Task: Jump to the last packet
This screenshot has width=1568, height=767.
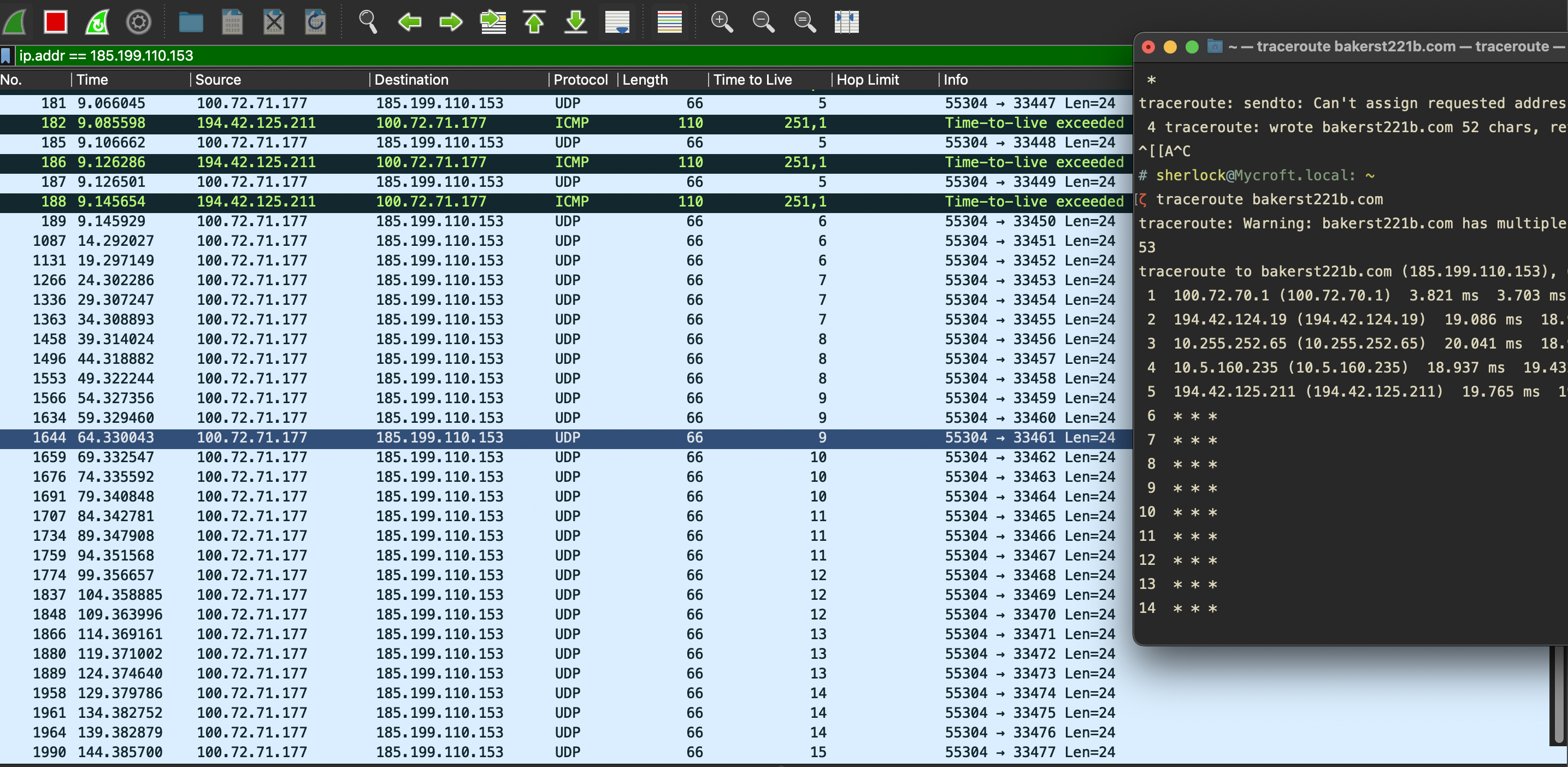Action: coord(576,22)
